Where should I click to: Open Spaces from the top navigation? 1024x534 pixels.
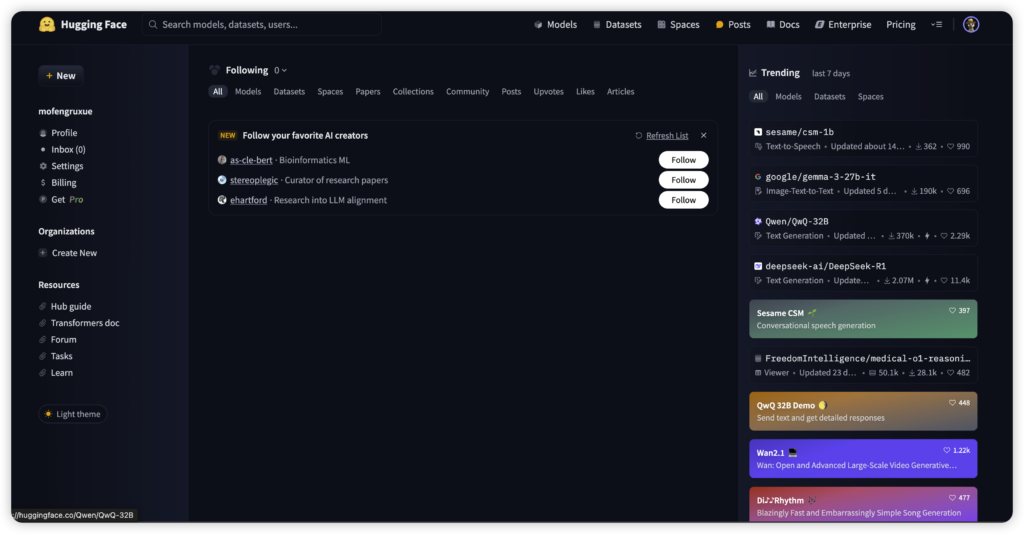tap(678, 24)
